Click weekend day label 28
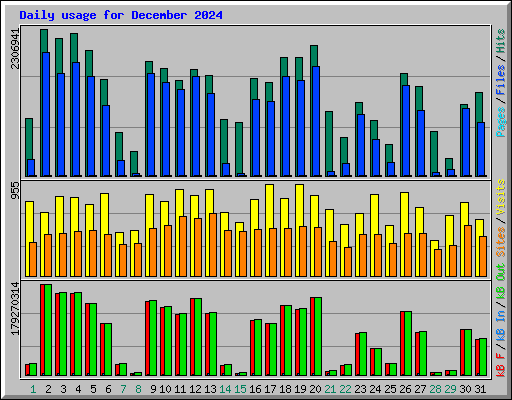The width and height of the screenshot is (512, 400). (435, 389)
